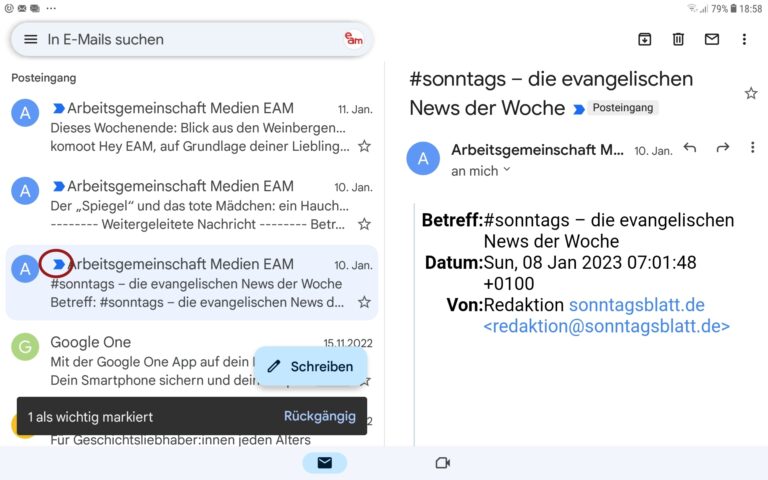Tap the clock showing 18:58
Viewport: 768px width, 480px height.
pyautogui.click(x=750, y=8)
